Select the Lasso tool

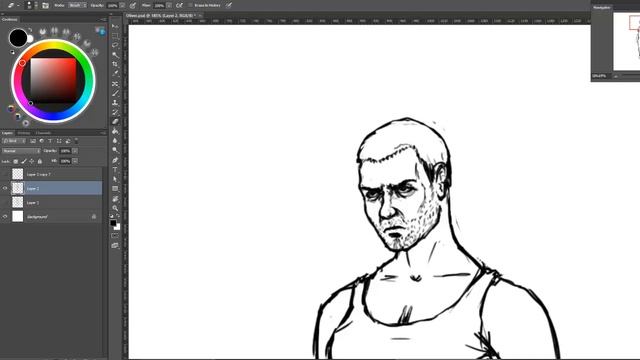(116, 45)
